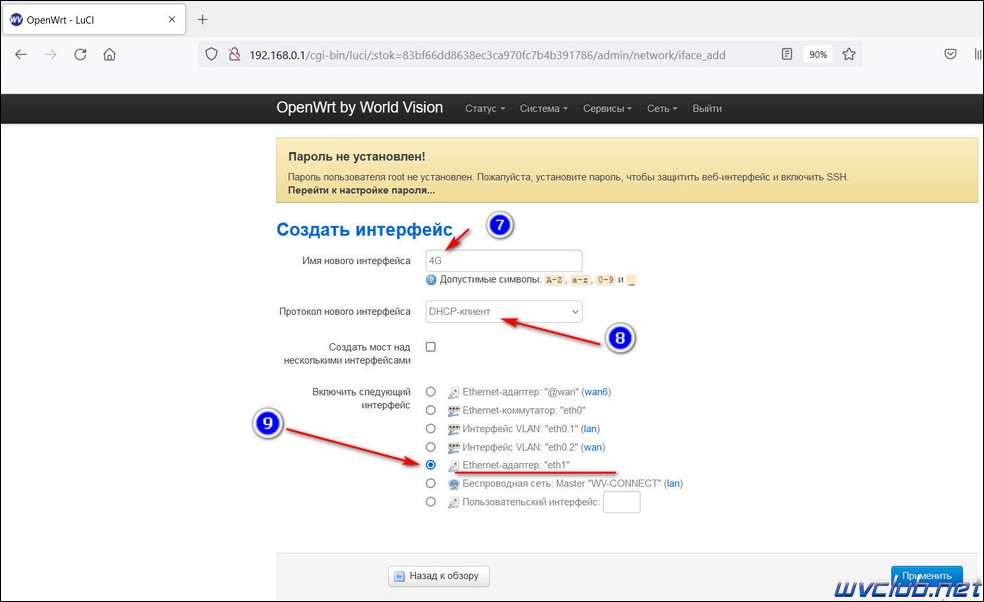Screen dimensions: 984x602
Task: Reset 90% zoom level badge
Action: coord(818,55)
